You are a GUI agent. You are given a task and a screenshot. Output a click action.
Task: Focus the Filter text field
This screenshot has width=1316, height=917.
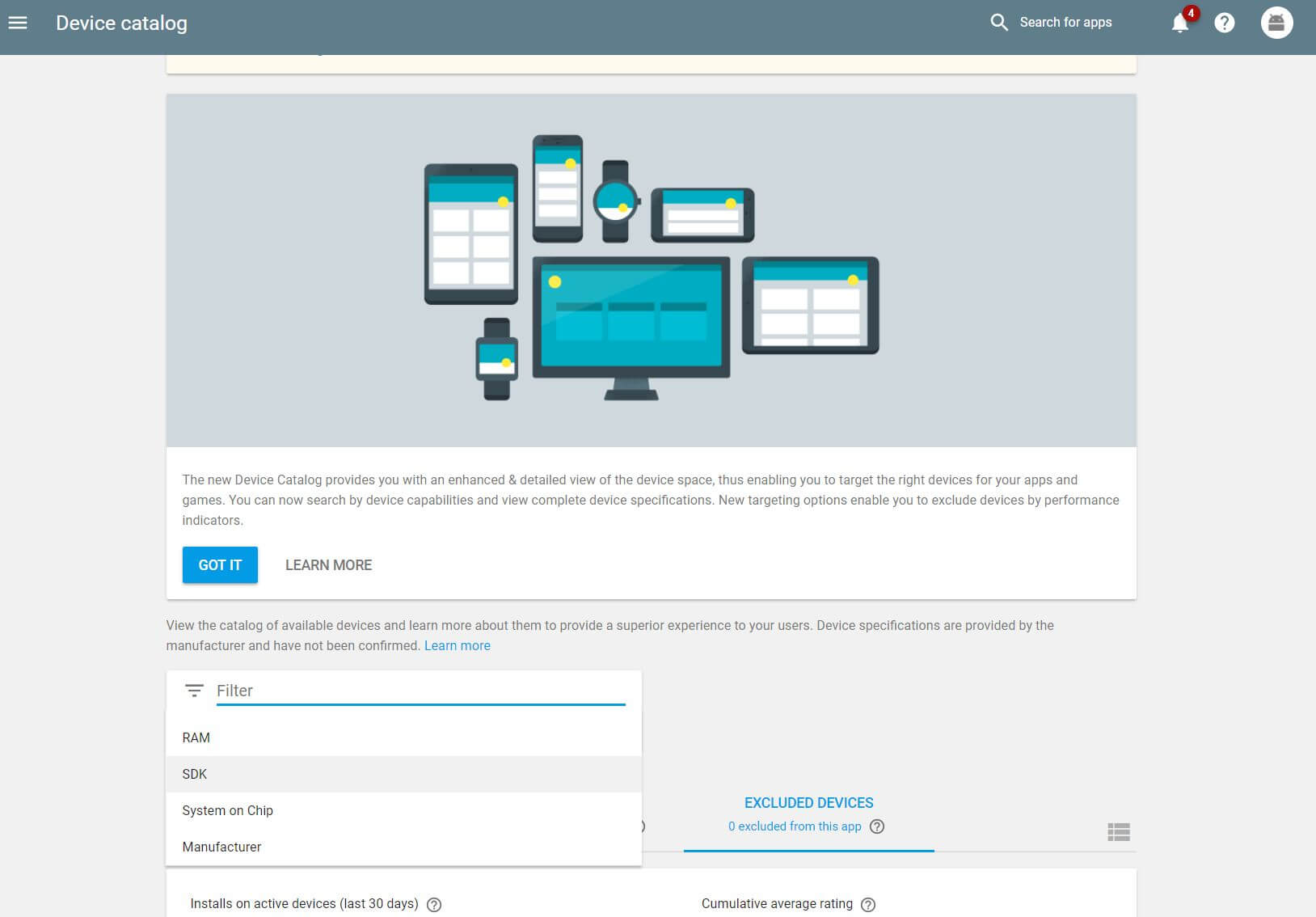[x=420, y=691]
